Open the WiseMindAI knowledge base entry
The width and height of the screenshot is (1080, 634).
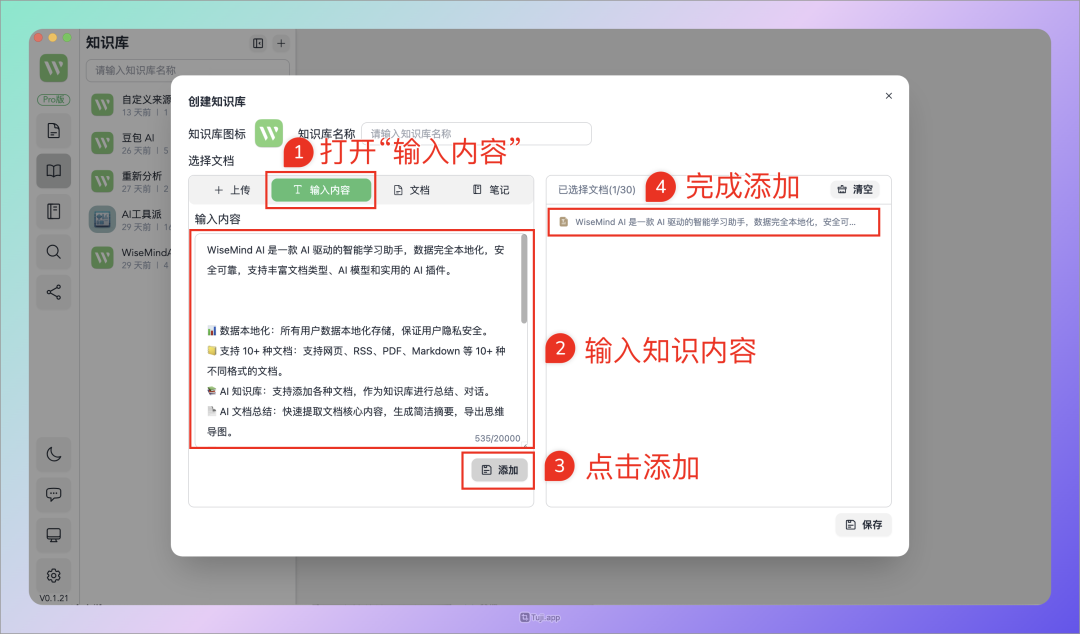(132, 258)
